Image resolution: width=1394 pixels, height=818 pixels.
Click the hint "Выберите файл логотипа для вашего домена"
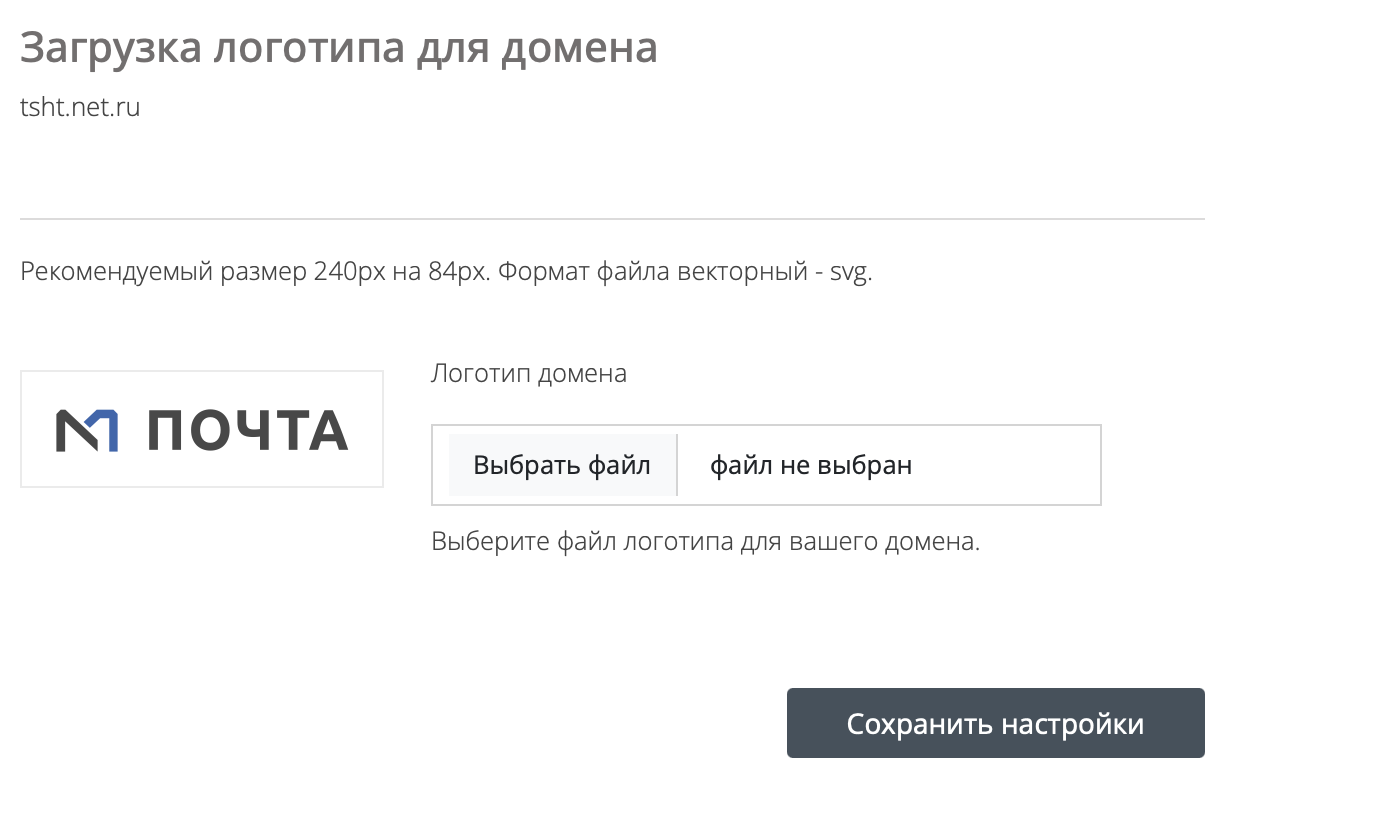tap(705, 542)
